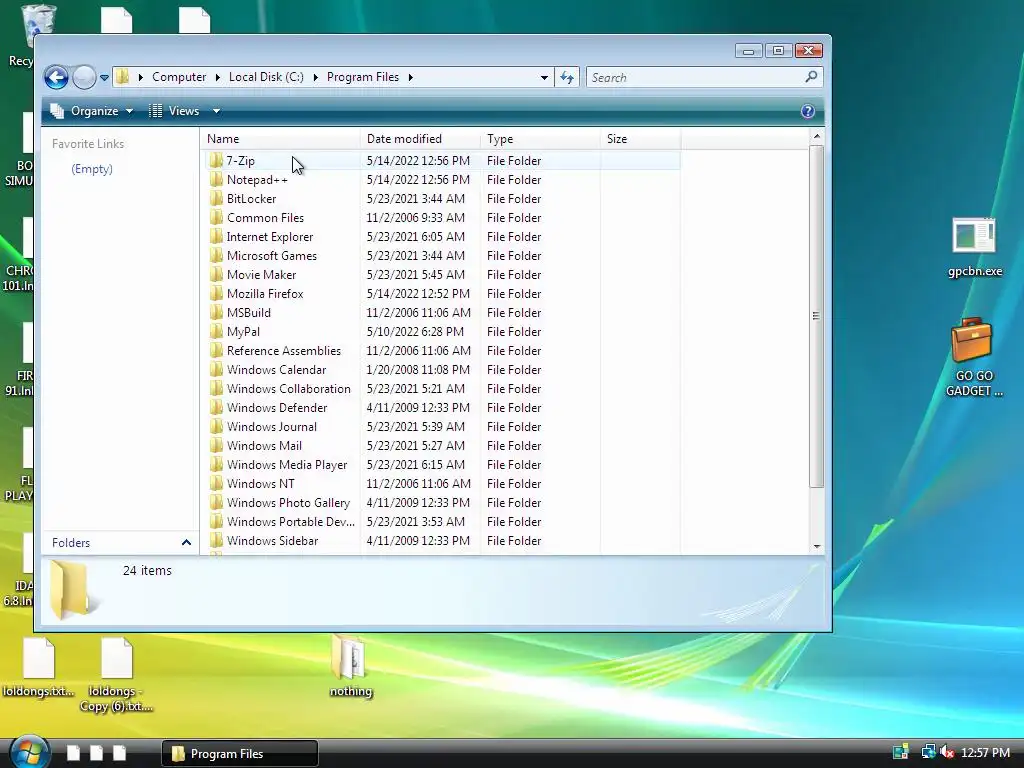
Task: Click the Forward navigation arrow button
Action: coord(84,77)
